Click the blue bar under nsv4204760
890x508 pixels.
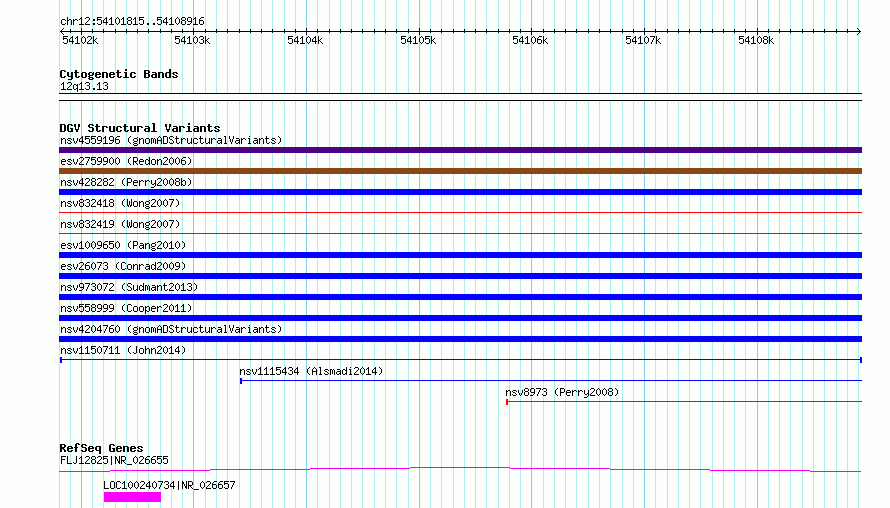(x=460, y=339)
